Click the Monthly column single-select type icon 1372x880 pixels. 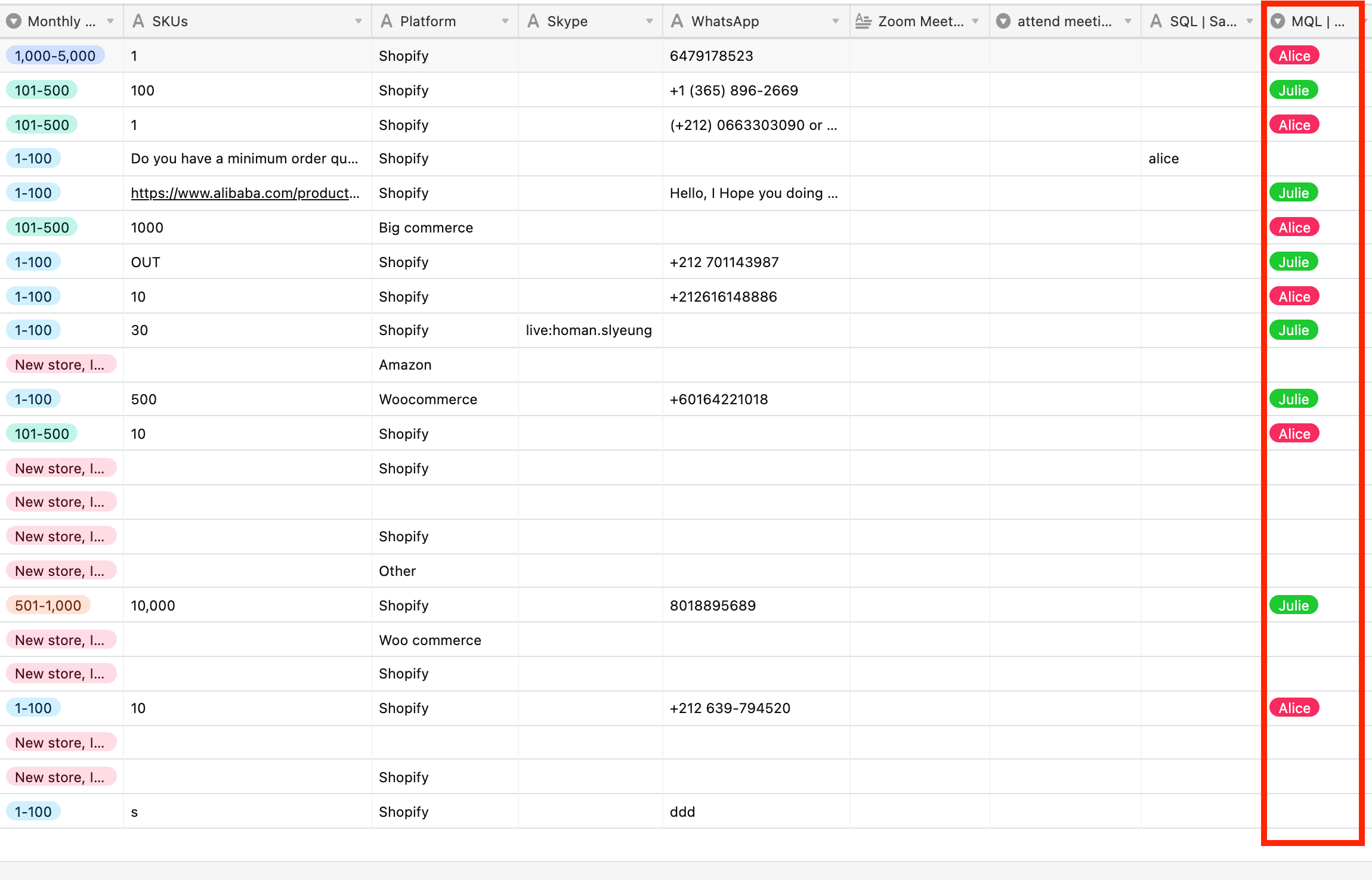click(x=14, y=21)
